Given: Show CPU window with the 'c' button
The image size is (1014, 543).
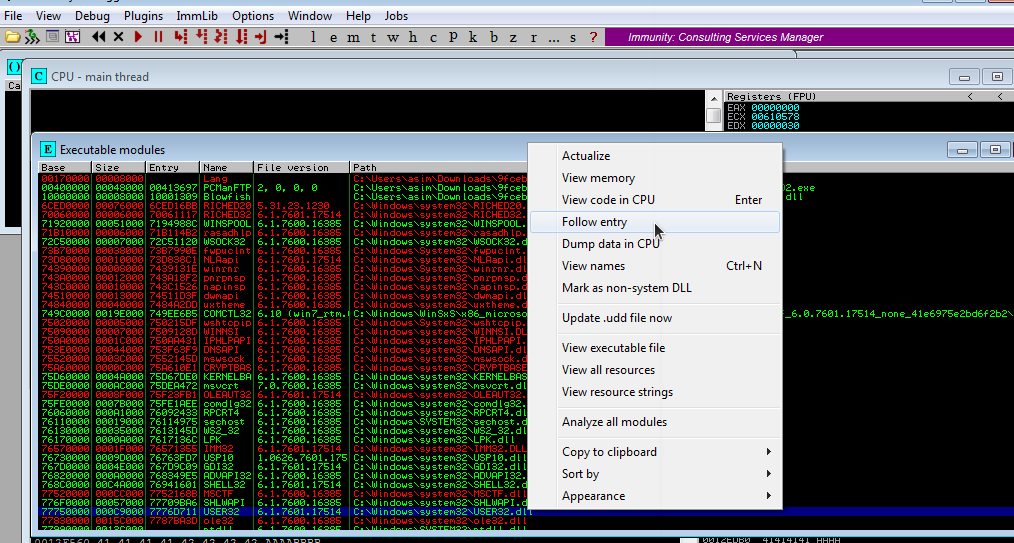Looking at the screenshot, I should 433,37.
